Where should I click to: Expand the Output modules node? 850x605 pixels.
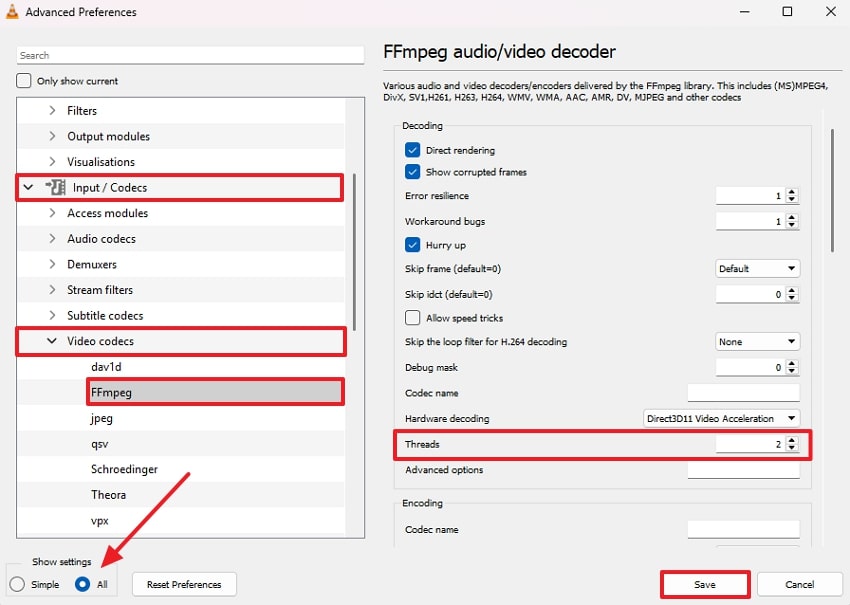[52, 136]
